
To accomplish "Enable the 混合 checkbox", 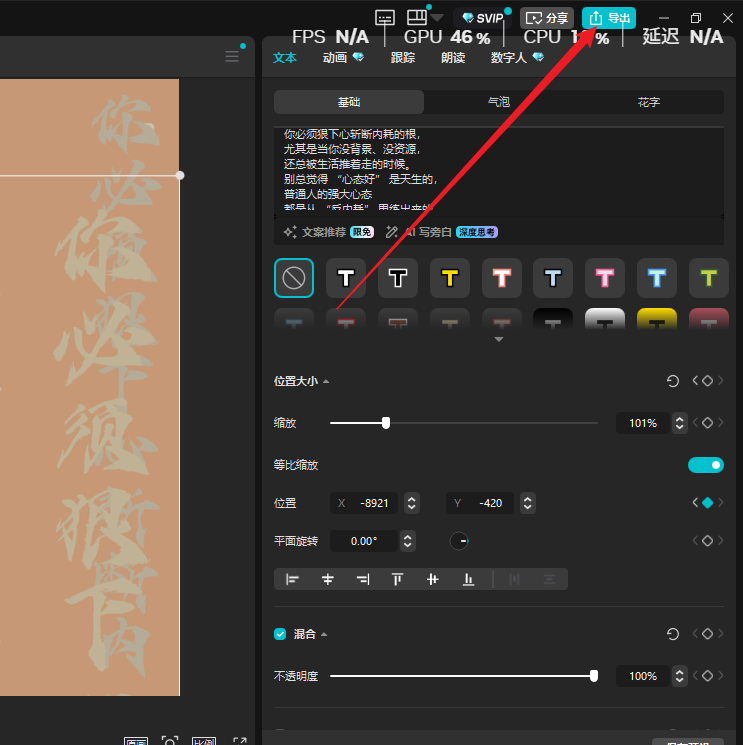I will click(x=281, y=634).
